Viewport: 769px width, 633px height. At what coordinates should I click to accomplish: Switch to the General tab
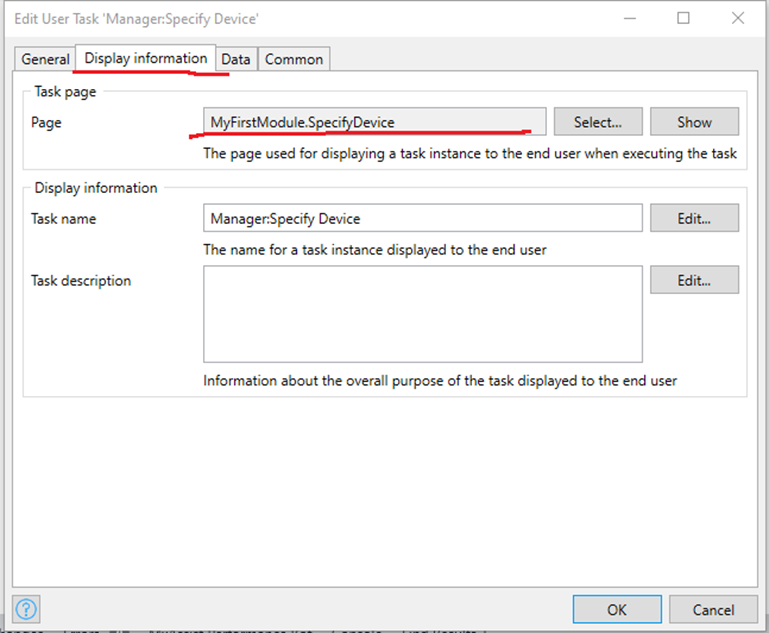45,59
